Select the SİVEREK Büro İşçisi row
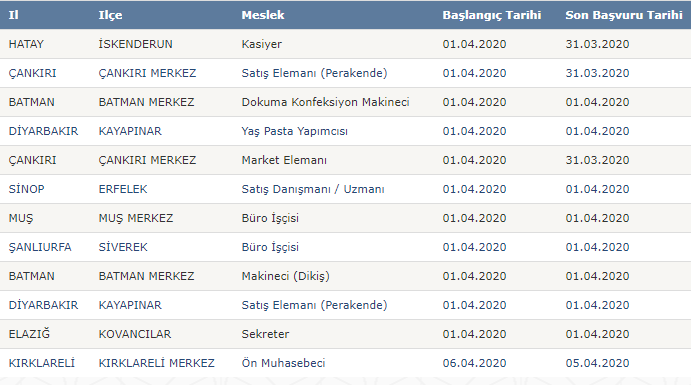The height and width of the screenshot is (385, 691). tap(346, 247)
